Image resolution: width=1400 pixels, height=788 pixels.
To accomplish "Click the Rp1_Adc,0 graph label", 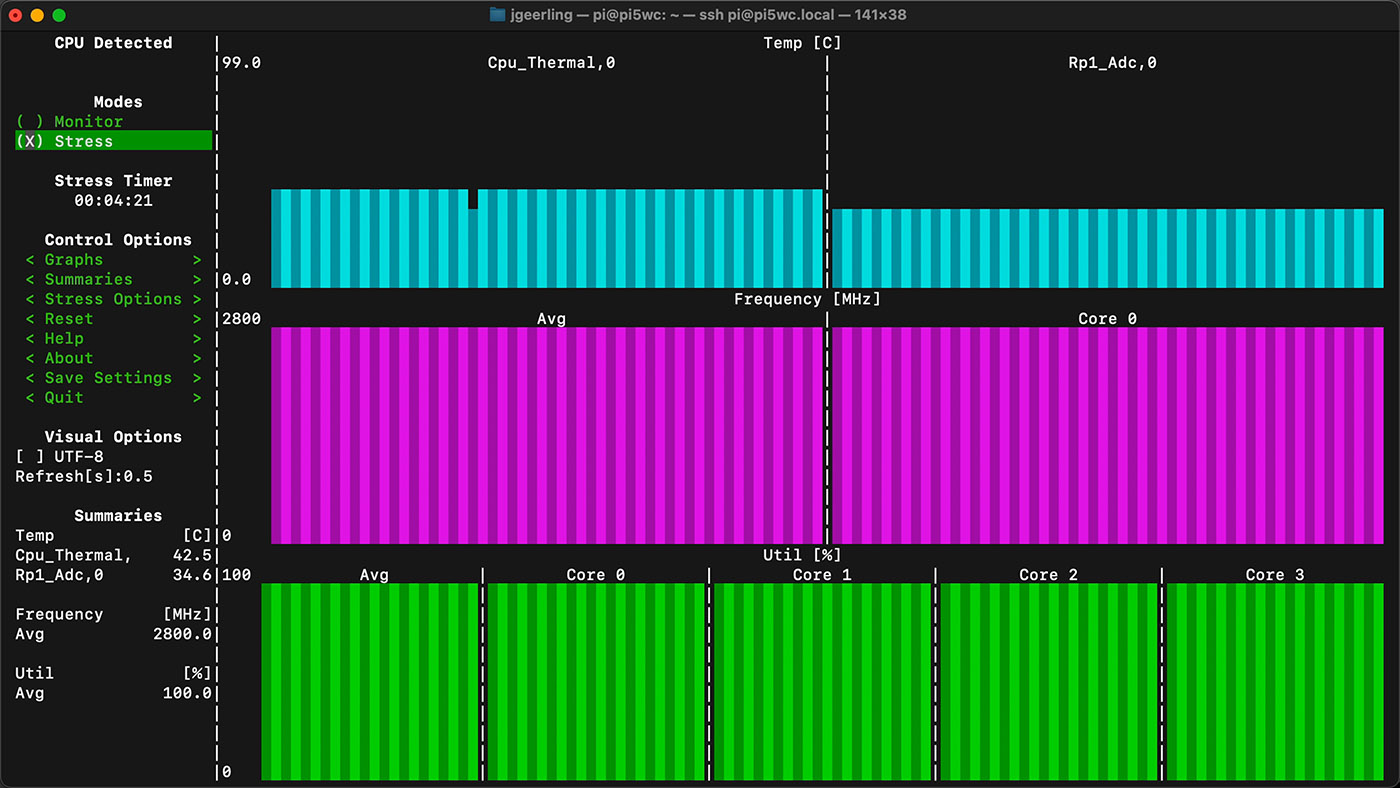I will point(1112,63).
